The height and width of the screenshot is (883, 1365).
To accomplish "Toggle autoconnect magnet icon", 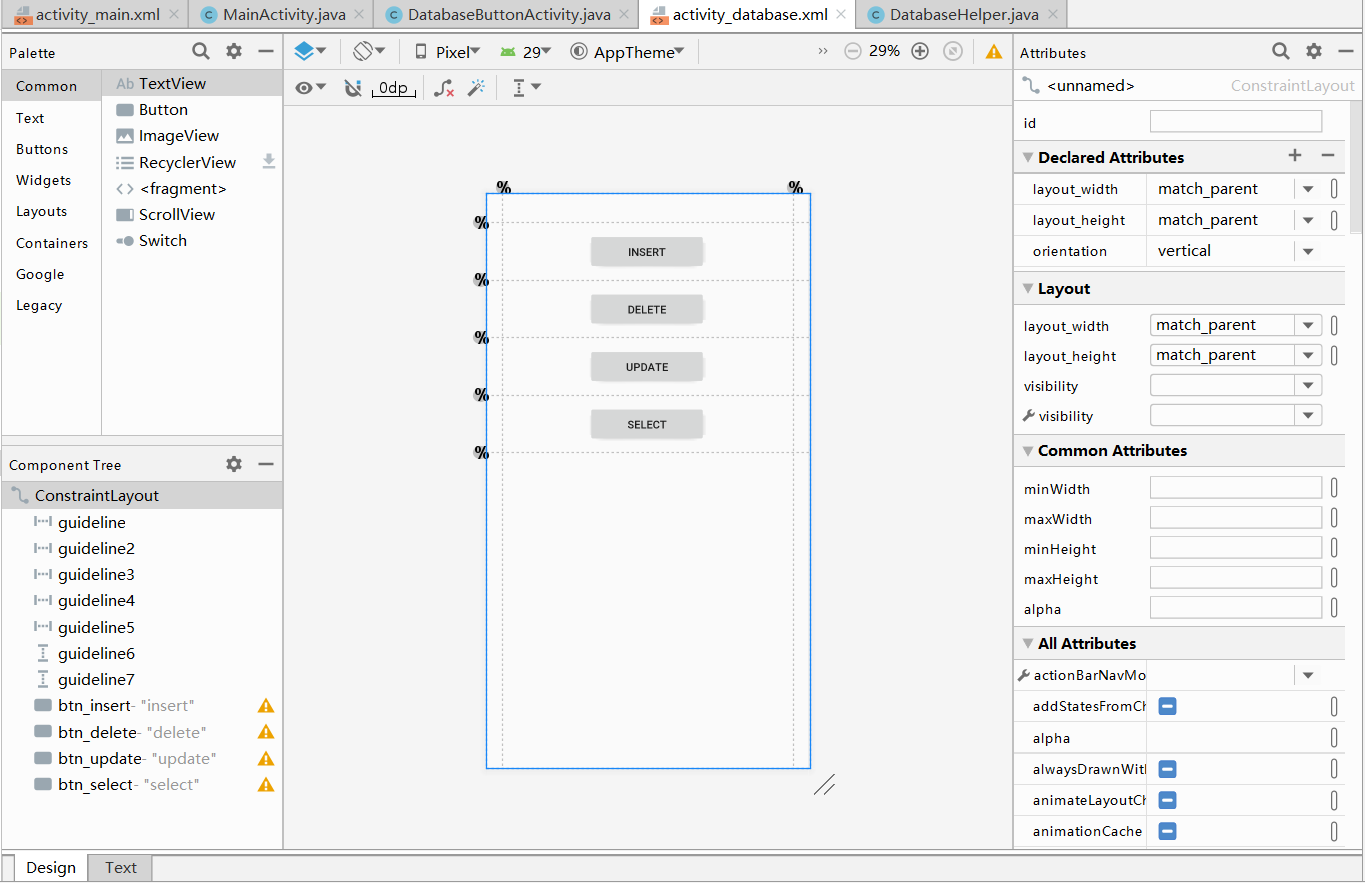I will coord(352,88).
